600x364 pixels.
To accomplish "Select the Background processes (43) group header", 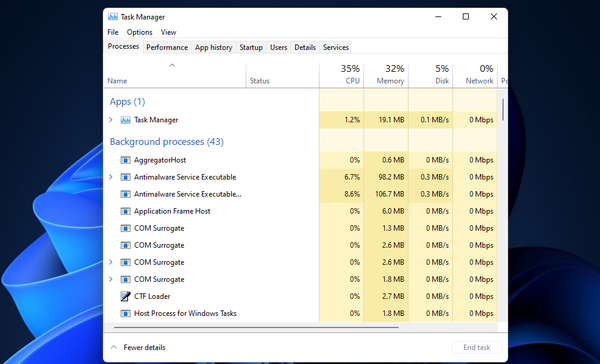I will 166,142.
